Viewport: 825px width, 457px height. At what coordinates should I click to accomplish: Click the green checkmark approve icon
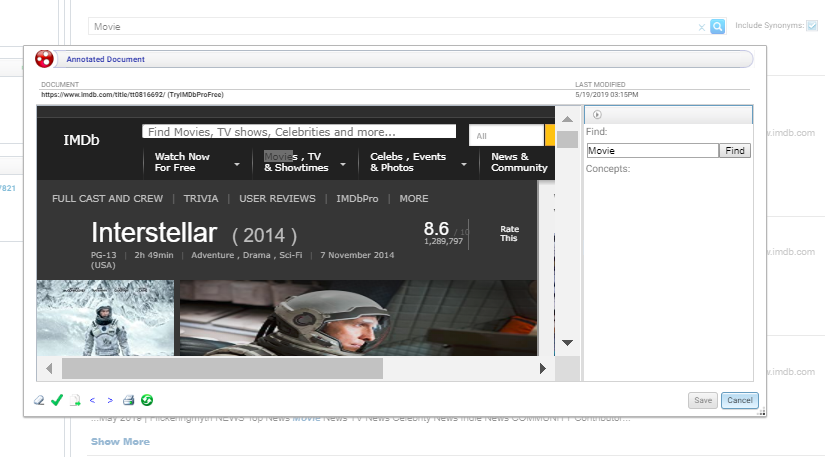57,400
